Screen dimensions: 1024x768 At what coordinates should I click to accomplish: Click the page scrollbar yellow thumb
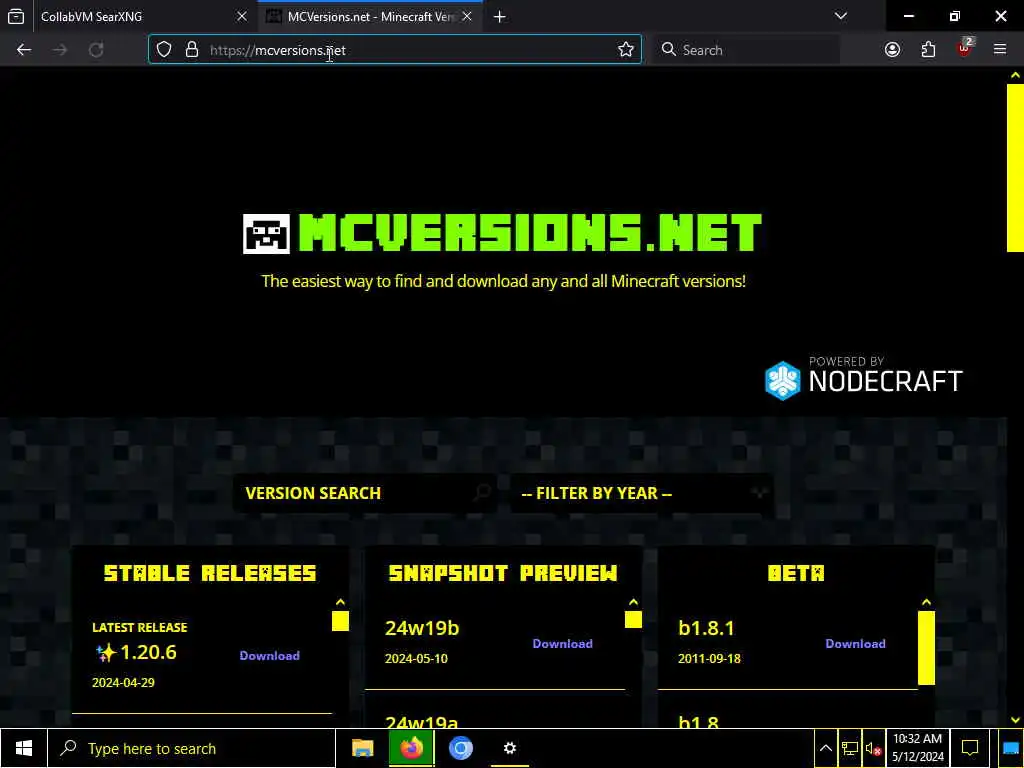1015,167
